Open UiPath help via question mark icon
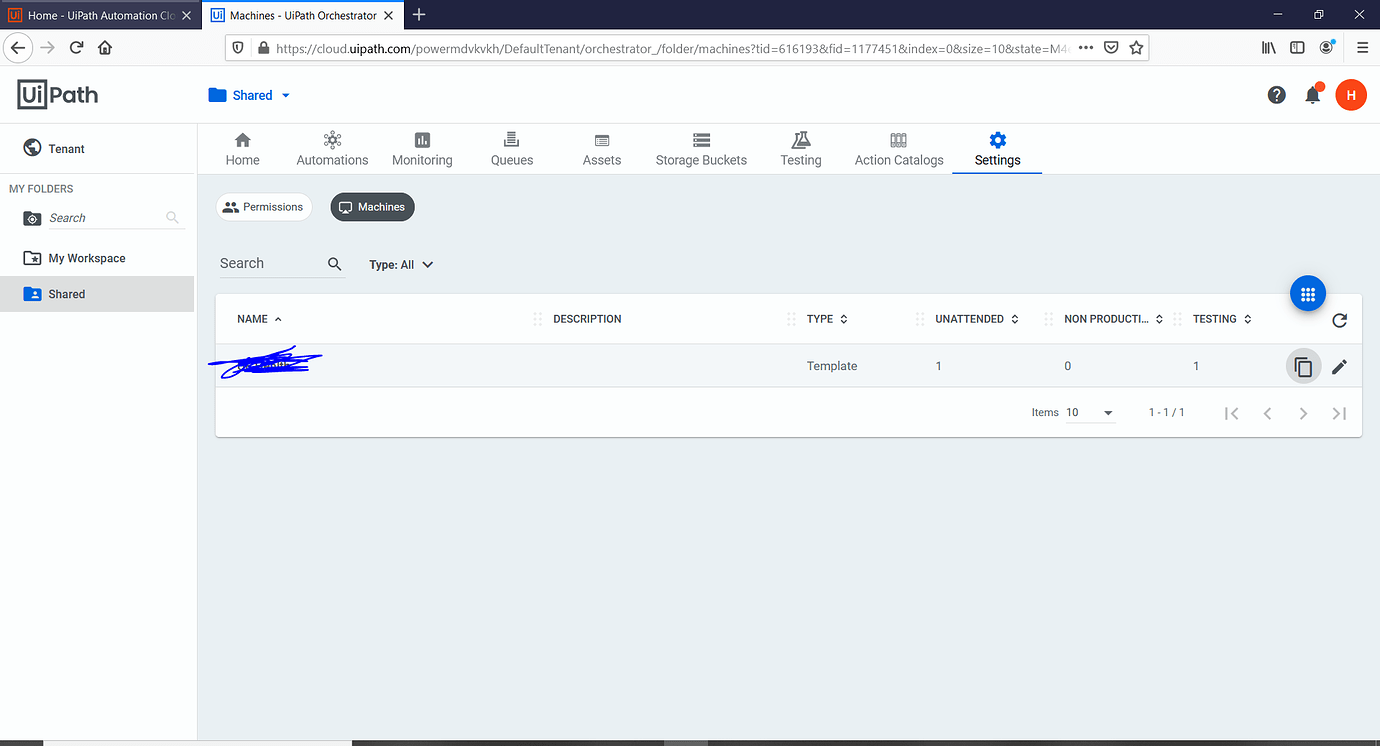This screenshot has width=1380, height=746. (1277, 94)
